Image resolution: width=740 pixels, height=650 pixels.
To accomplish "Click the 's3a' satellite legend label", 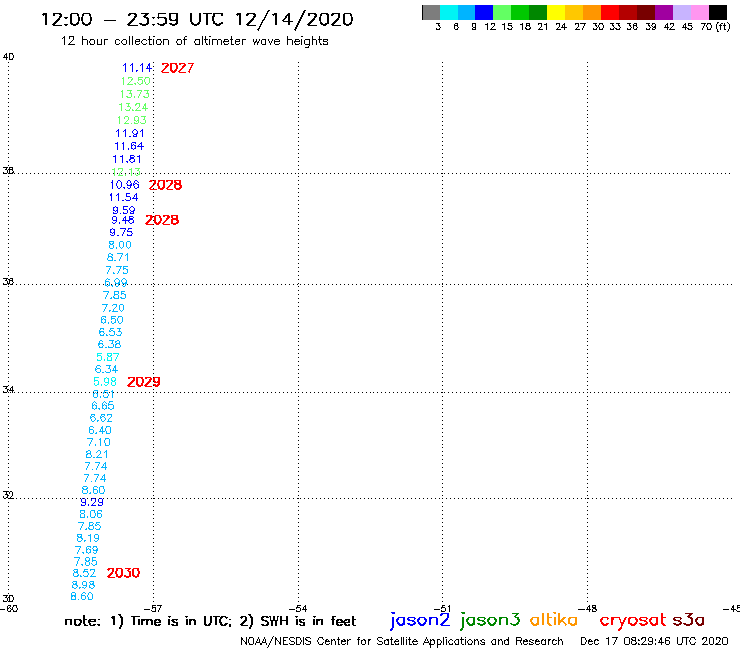I will [x=689, y=620].
